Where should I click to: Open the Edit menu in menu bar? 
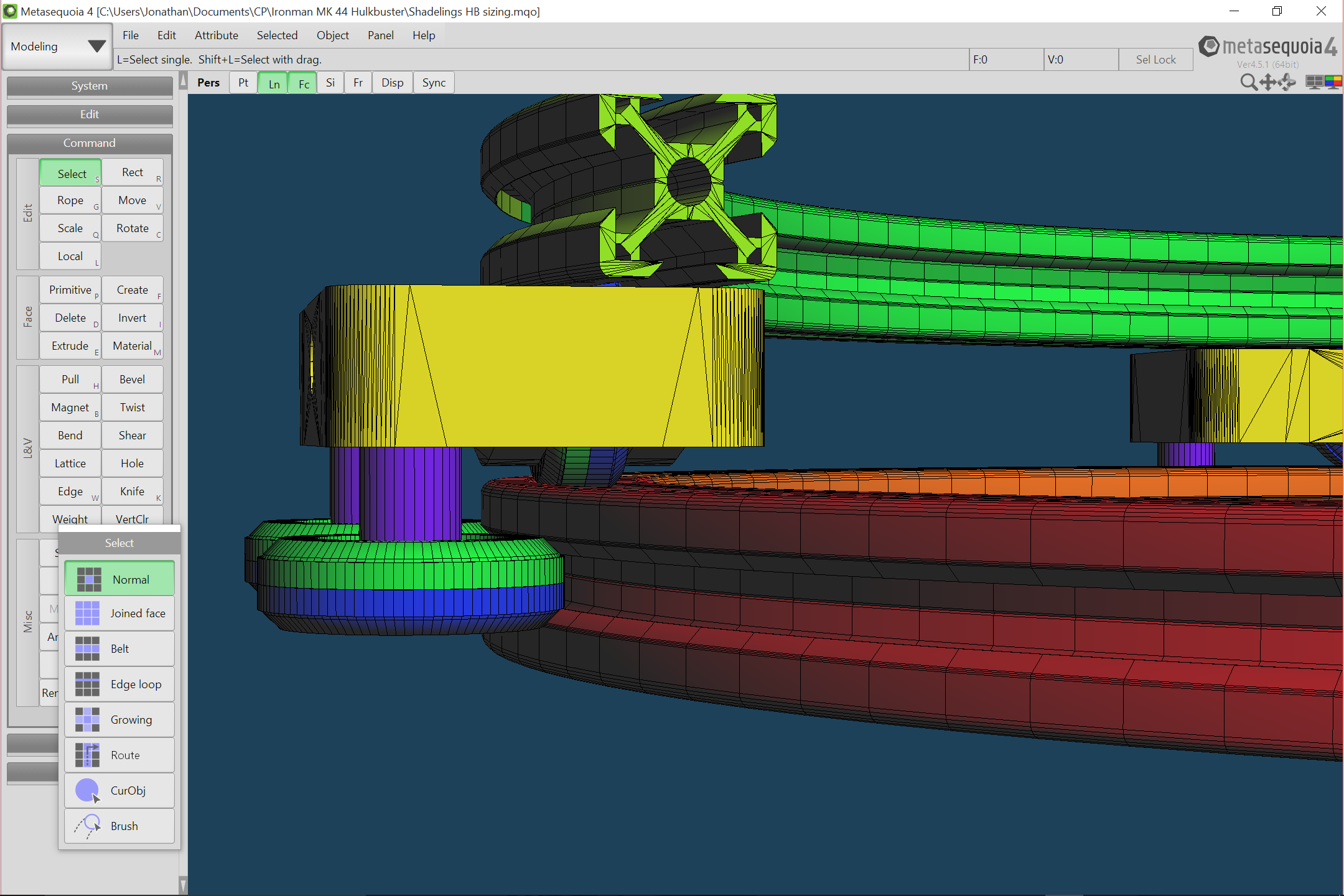[167, 35]
